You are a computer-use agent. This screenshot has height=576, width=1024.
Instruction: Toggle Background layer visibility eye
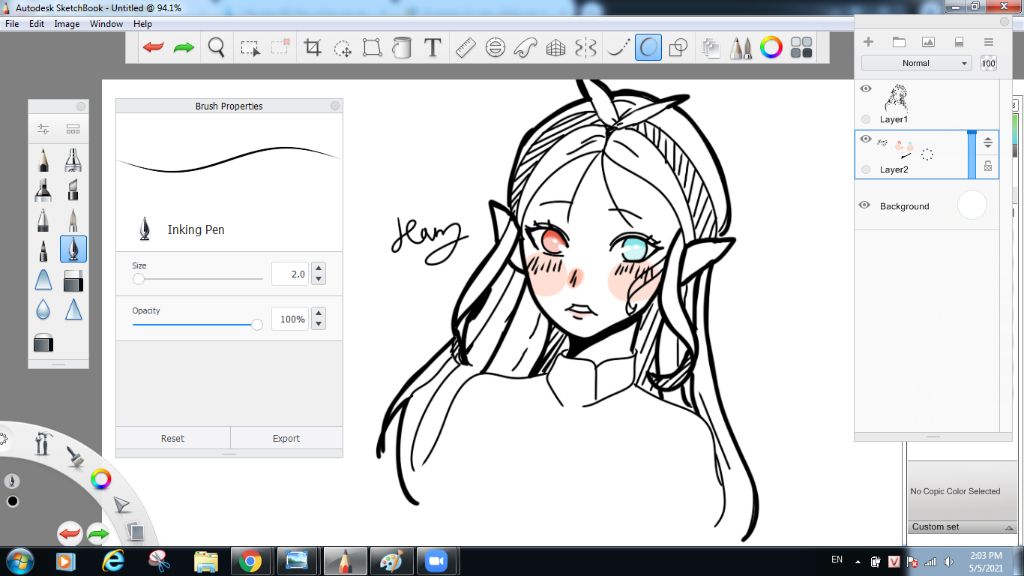[865, 205]
